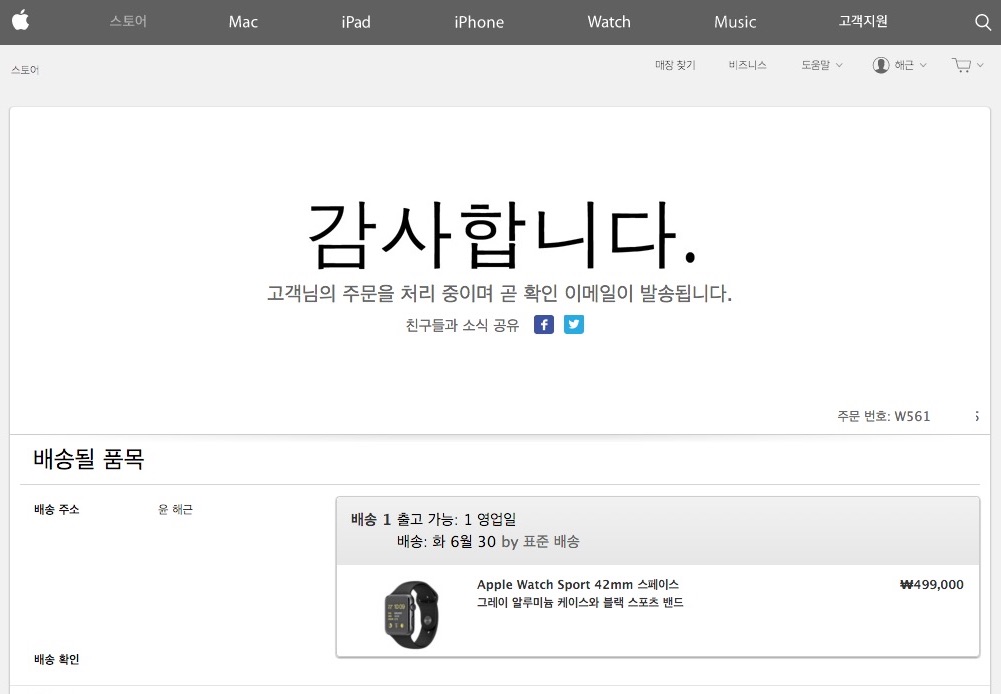The height and width of the screenshot is (694, 1001).
Task: Select Watch in the navigation bar
Action: point(609,22)
